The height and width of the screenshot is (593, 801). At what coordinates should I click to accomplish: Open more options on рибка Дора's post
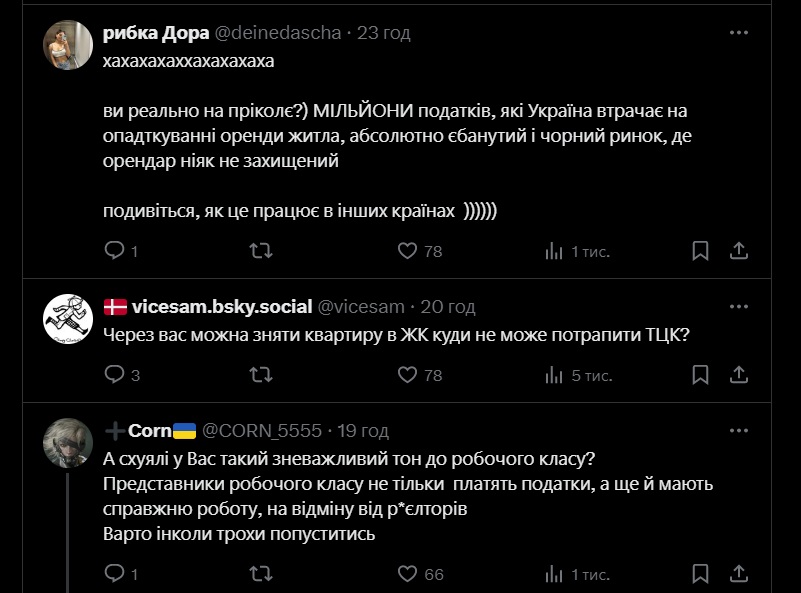pos(738,32)
